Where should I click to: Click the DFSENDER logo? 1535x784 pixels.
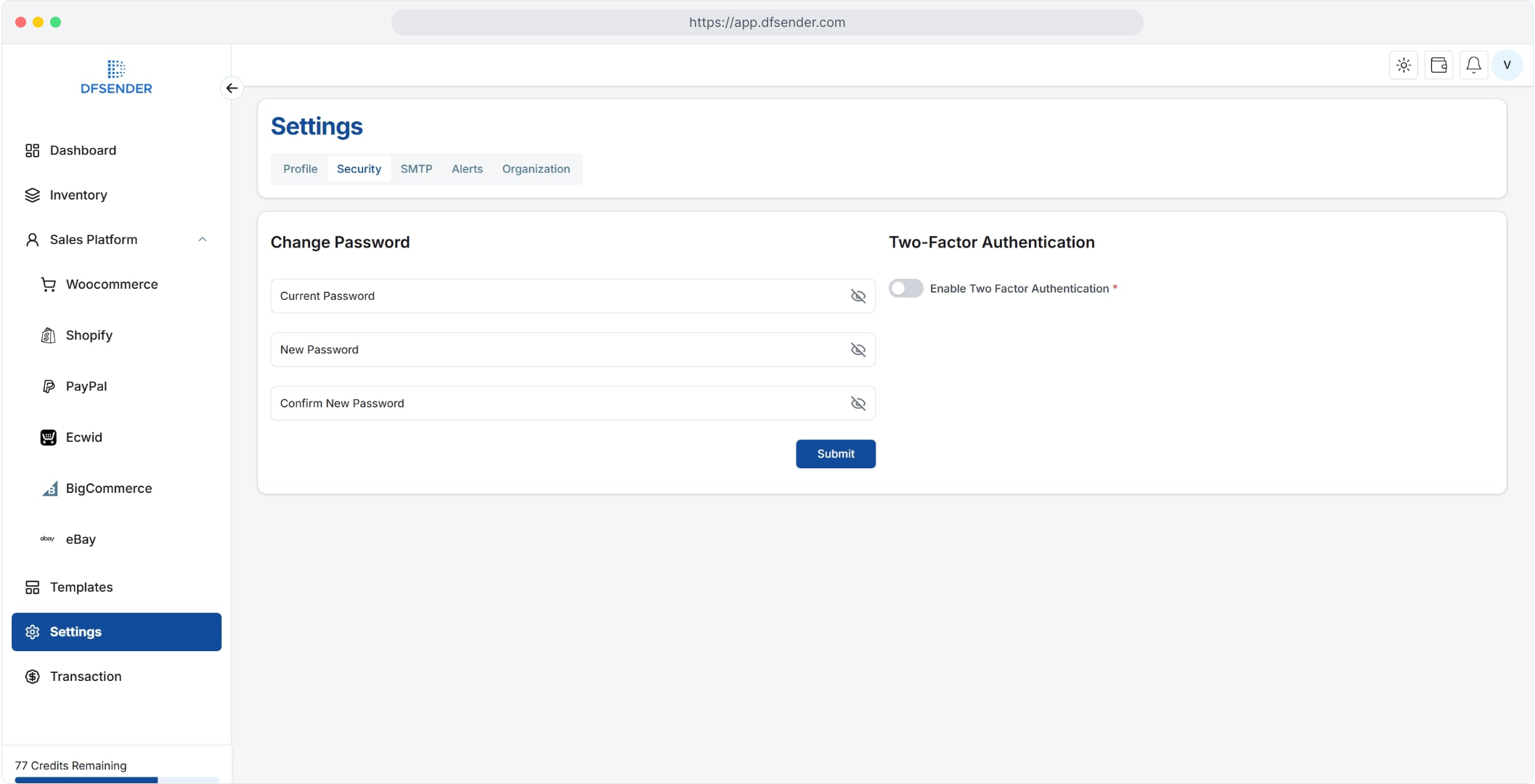(116, 78)
